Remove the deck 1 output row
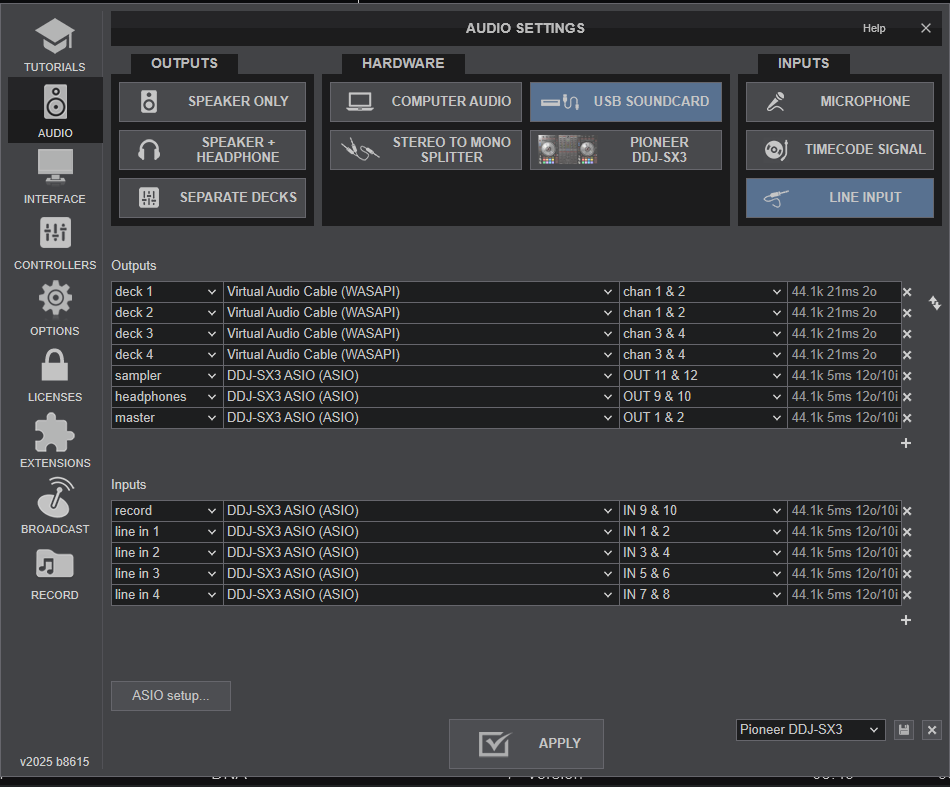The image size is (950, 787). 907,292
